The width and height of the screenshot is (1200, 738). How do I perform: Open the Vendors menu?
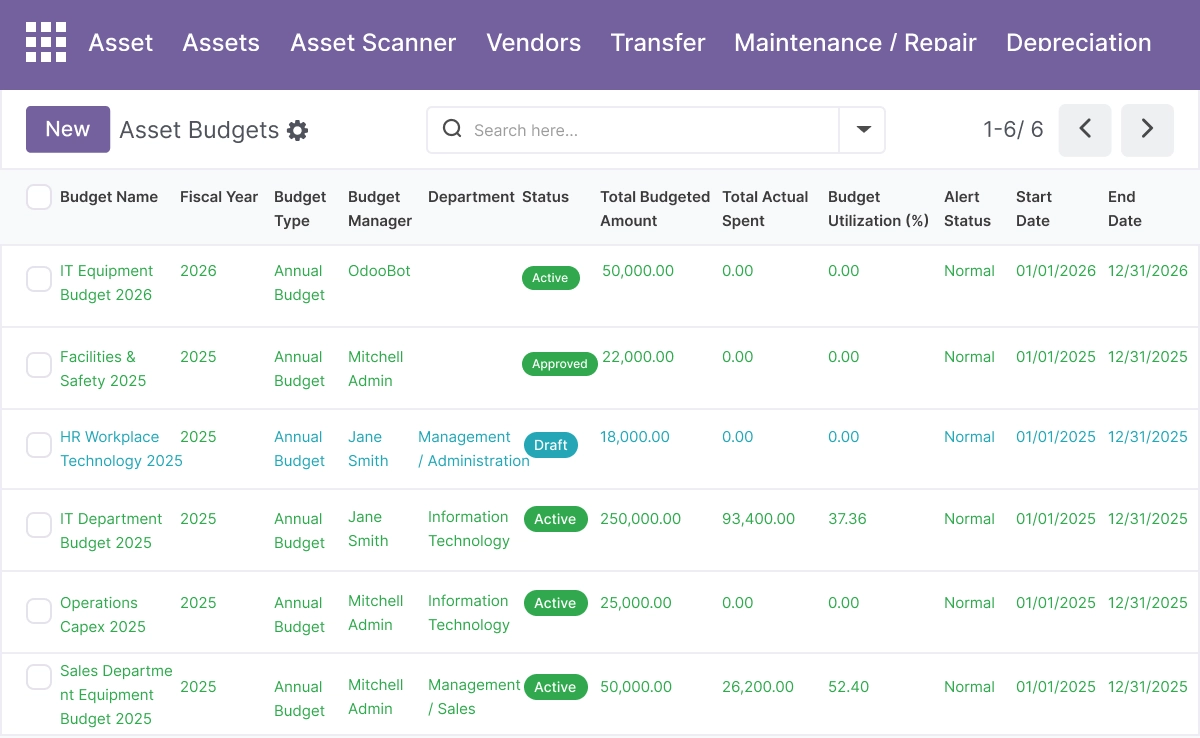pos(534,43)
